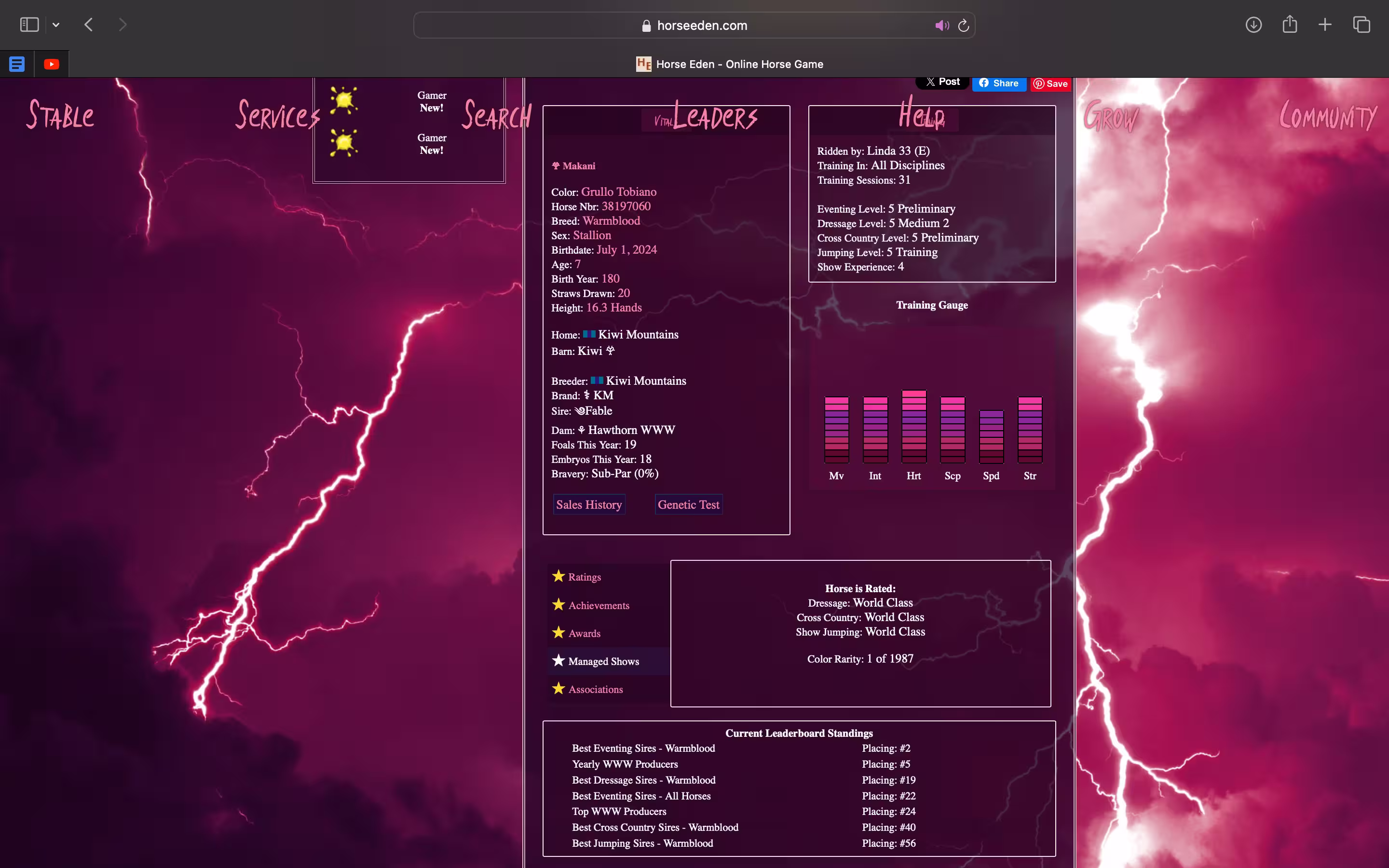Click the Facebook Share button

(999, 83)
